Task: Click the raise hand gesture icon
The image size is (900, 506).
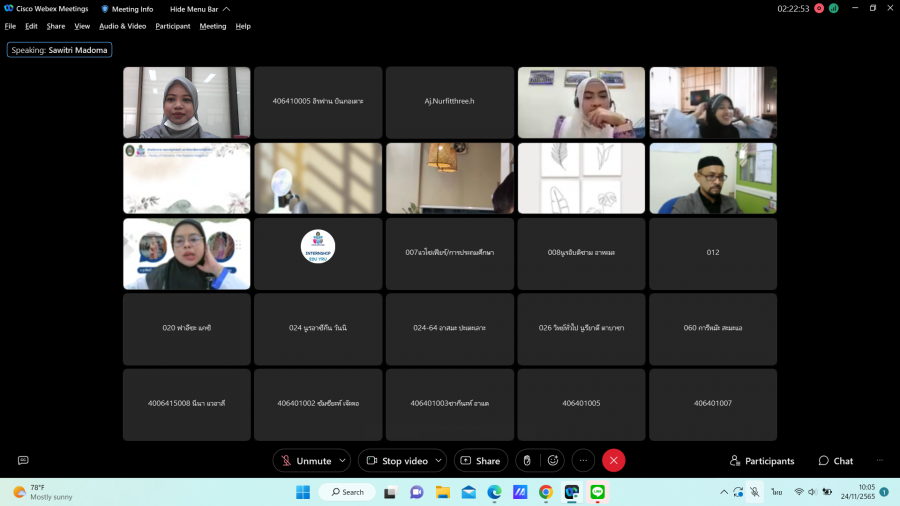Action: (x=528, y=460)
